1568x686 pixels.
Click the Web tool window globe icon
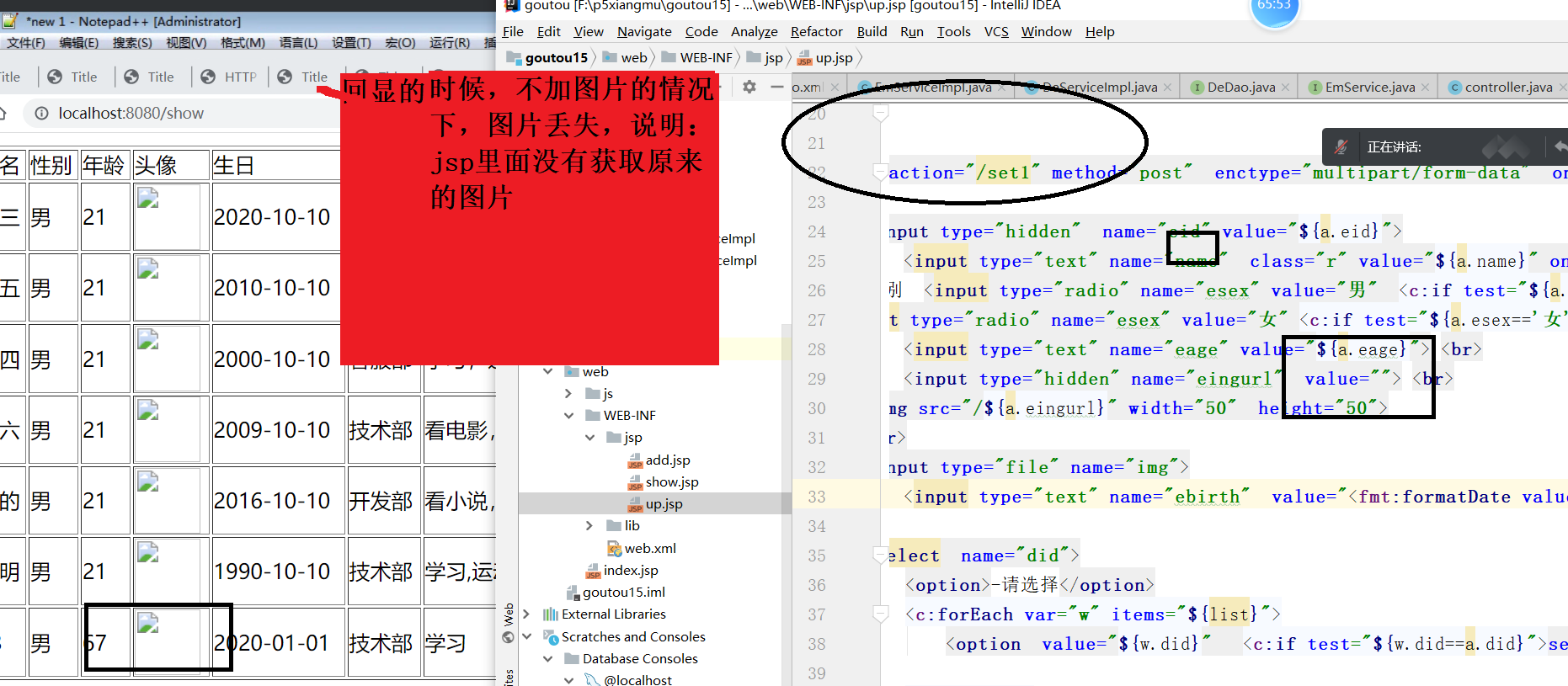pos(508,637)
